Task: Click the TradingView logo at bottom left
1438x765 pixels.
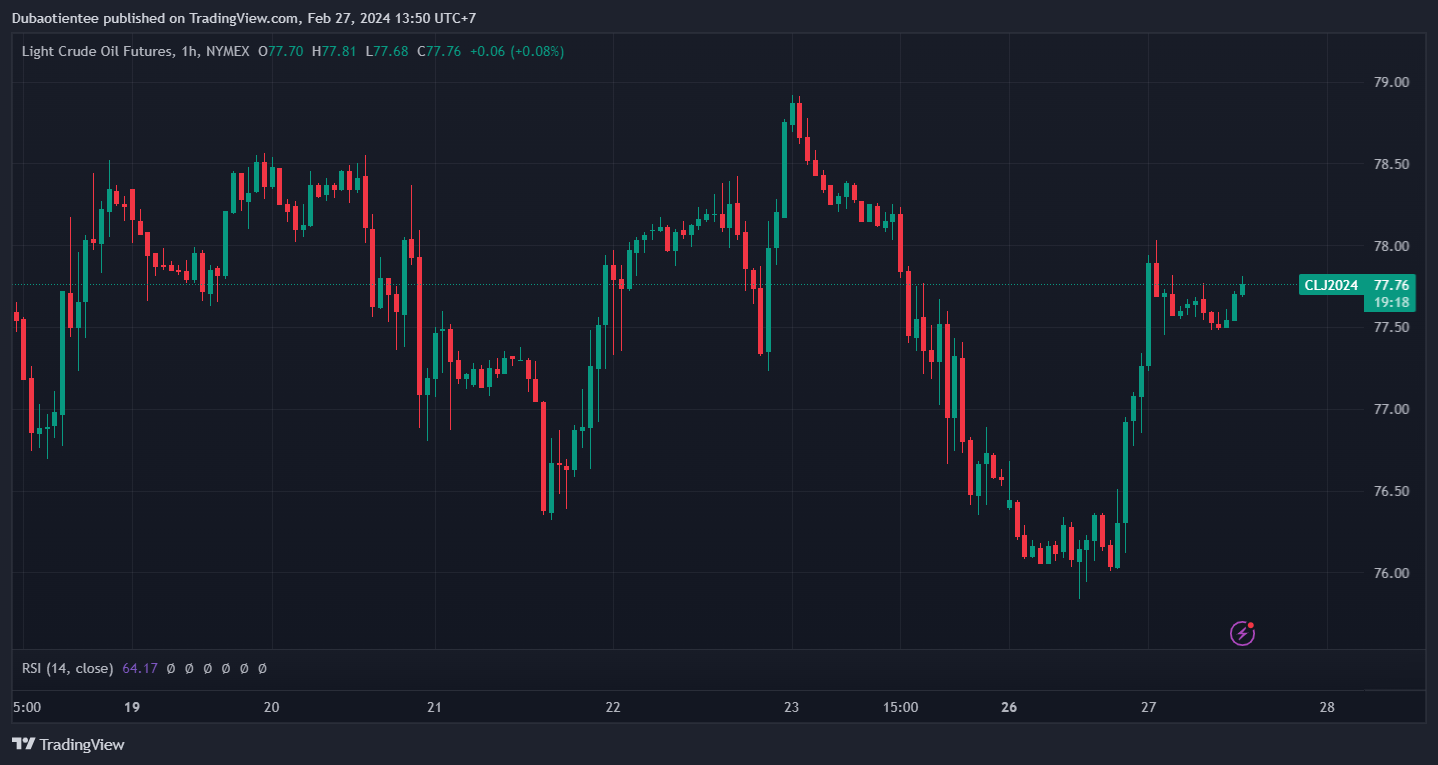Action: (68, 744)
